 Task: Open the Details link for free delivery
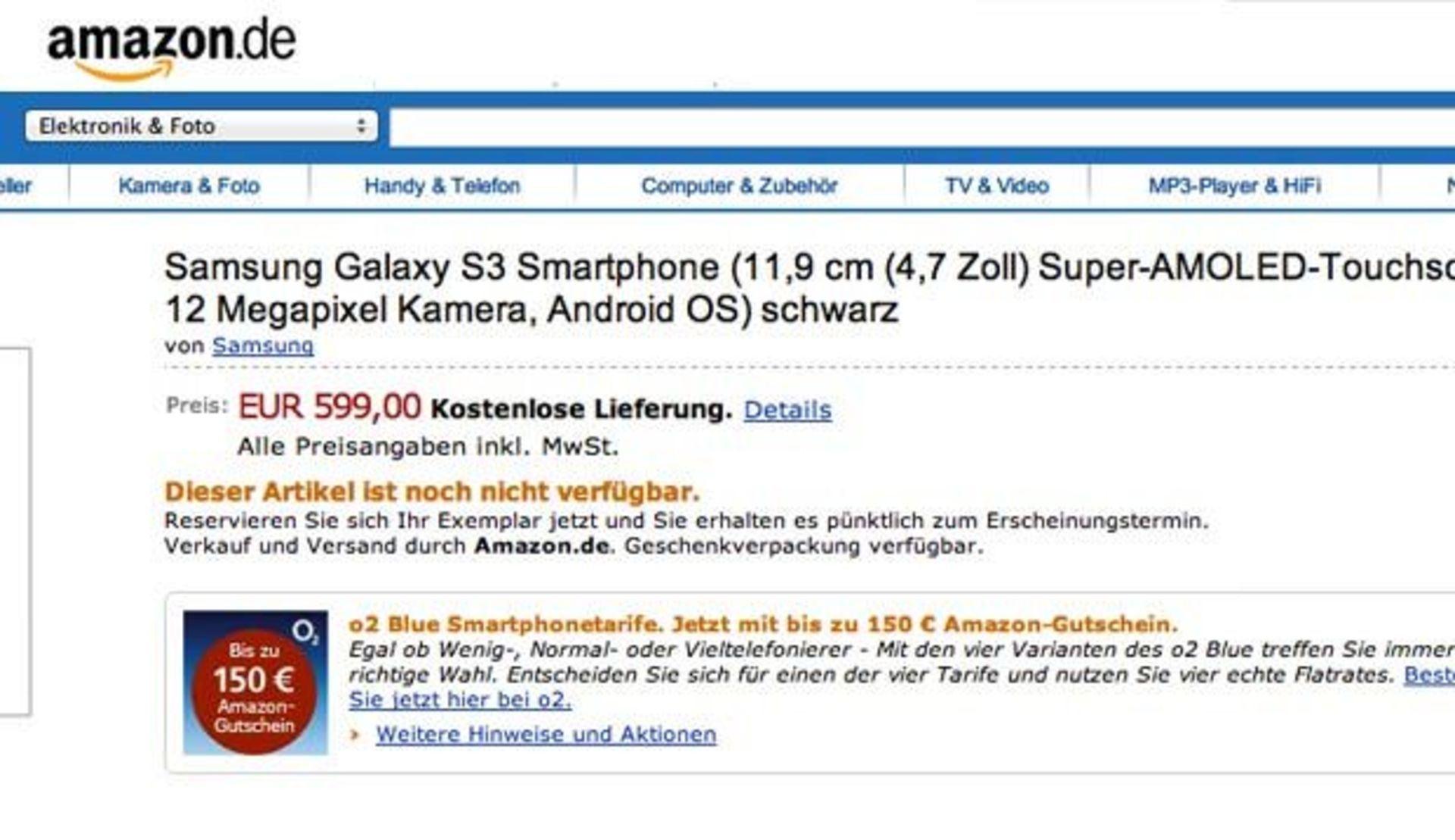tap(787, 410)
